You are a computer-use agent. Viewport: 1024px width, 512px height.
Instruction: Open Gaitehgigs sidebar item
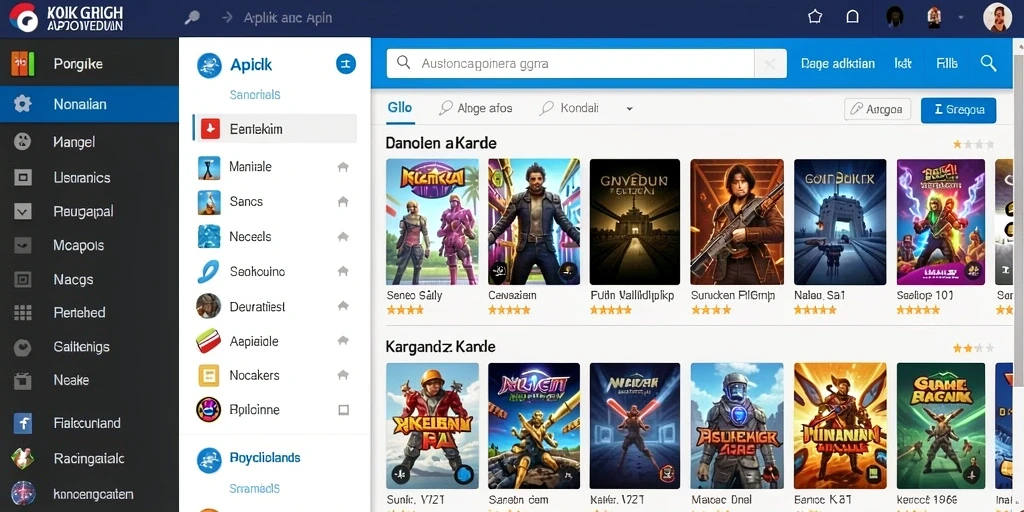tap(89, 347)
